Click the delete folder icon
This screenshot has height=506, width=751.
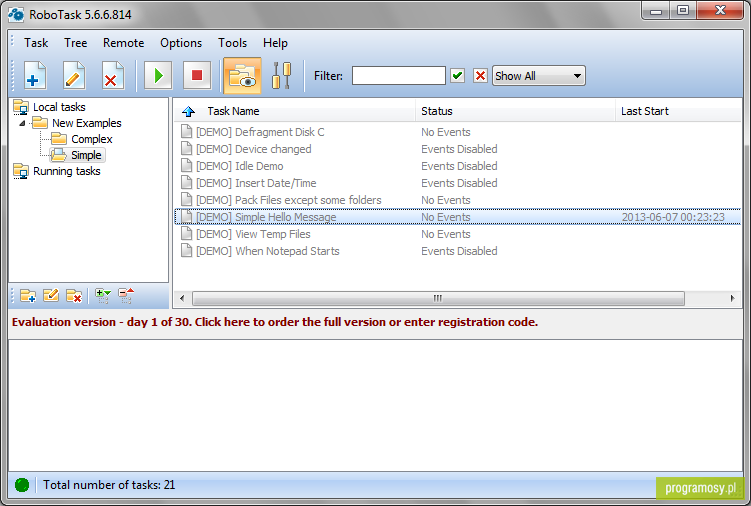point(74,296)
